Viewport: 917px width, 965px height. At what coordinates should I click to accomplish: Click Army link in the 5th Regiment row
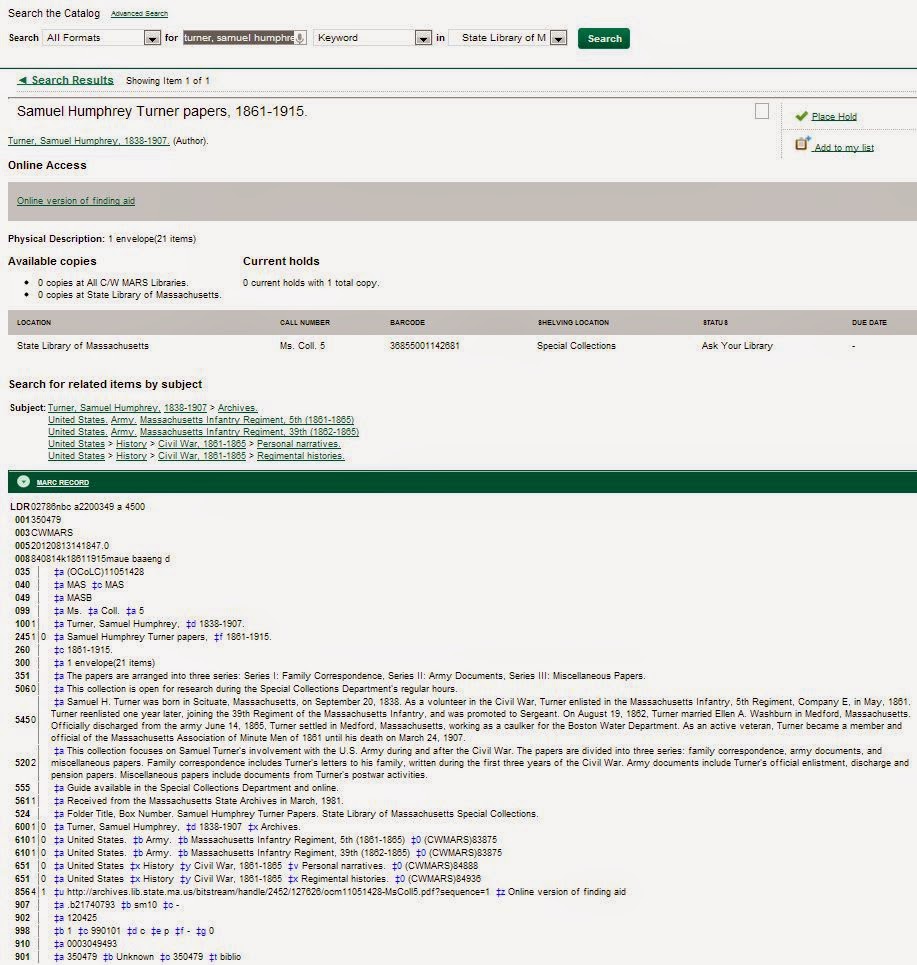tap(123, 420)
